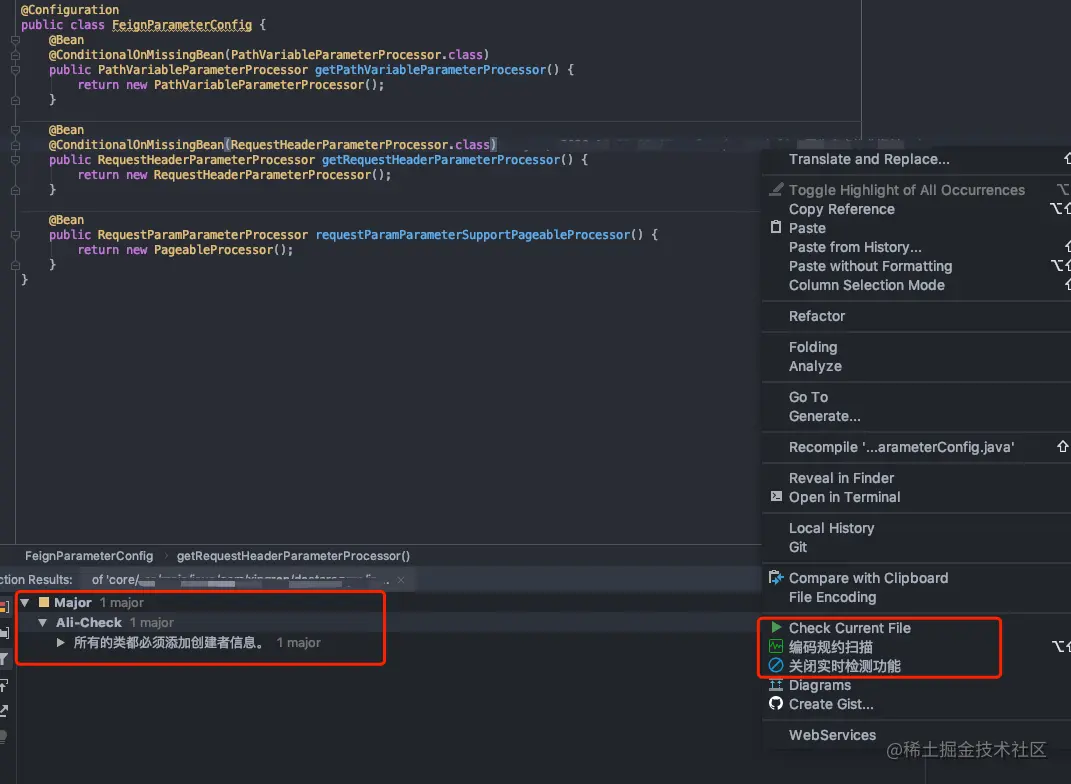
Task: Collapse the Major severity node arrow
Action: (x=25, y=602)
